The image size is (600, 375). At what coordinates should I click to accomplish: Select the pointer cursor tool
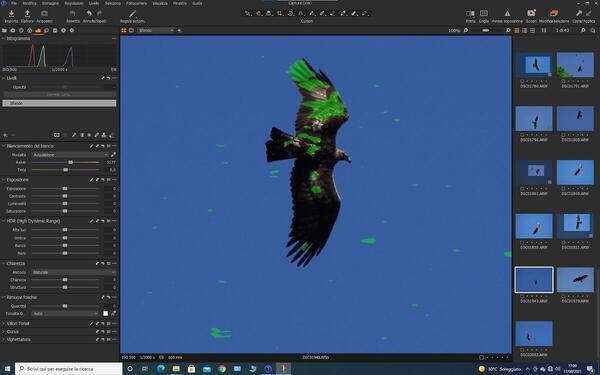pos(248,14)
